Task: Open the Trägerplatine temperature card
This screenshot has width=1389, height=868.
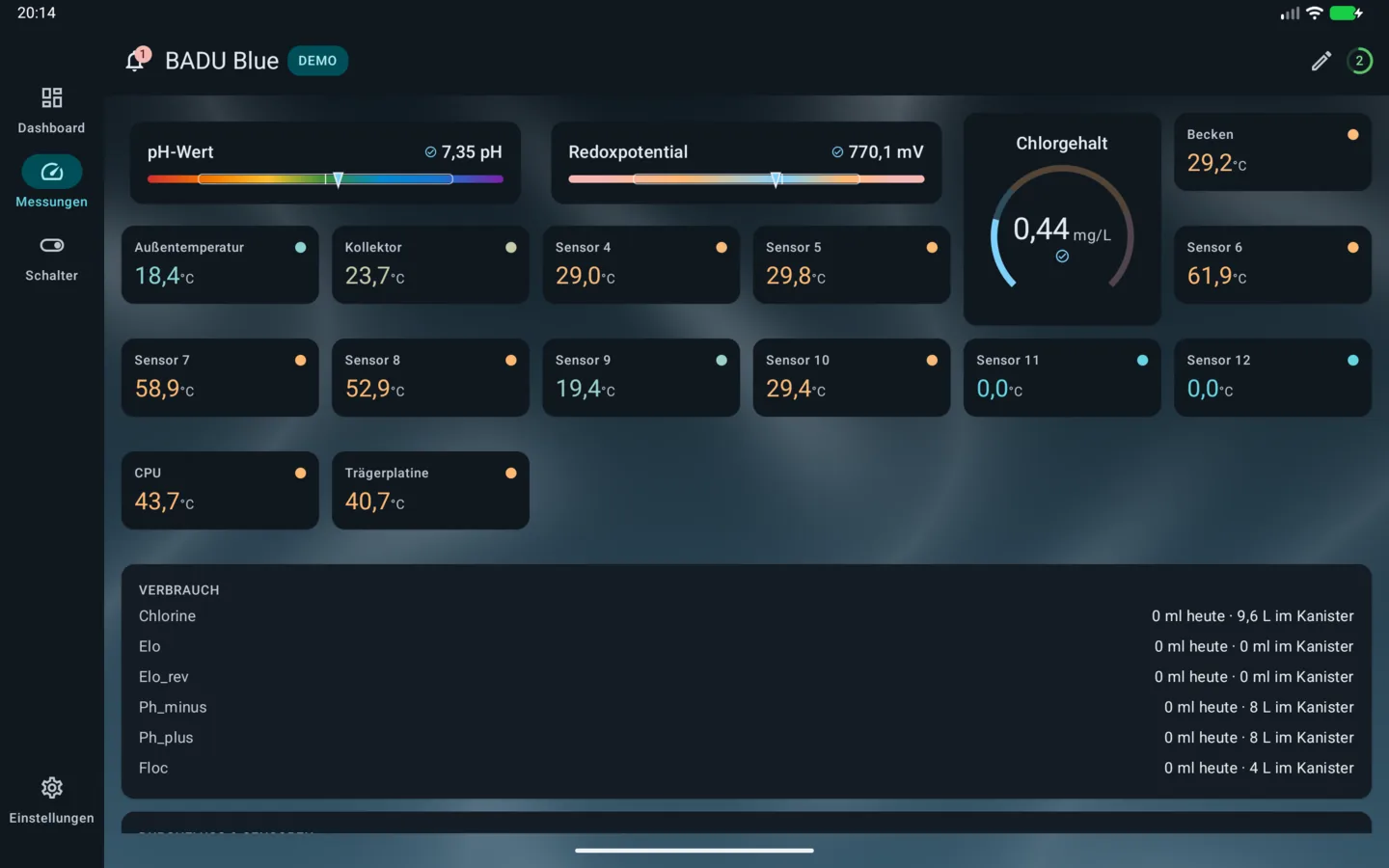Action: (x=430, y=490)
